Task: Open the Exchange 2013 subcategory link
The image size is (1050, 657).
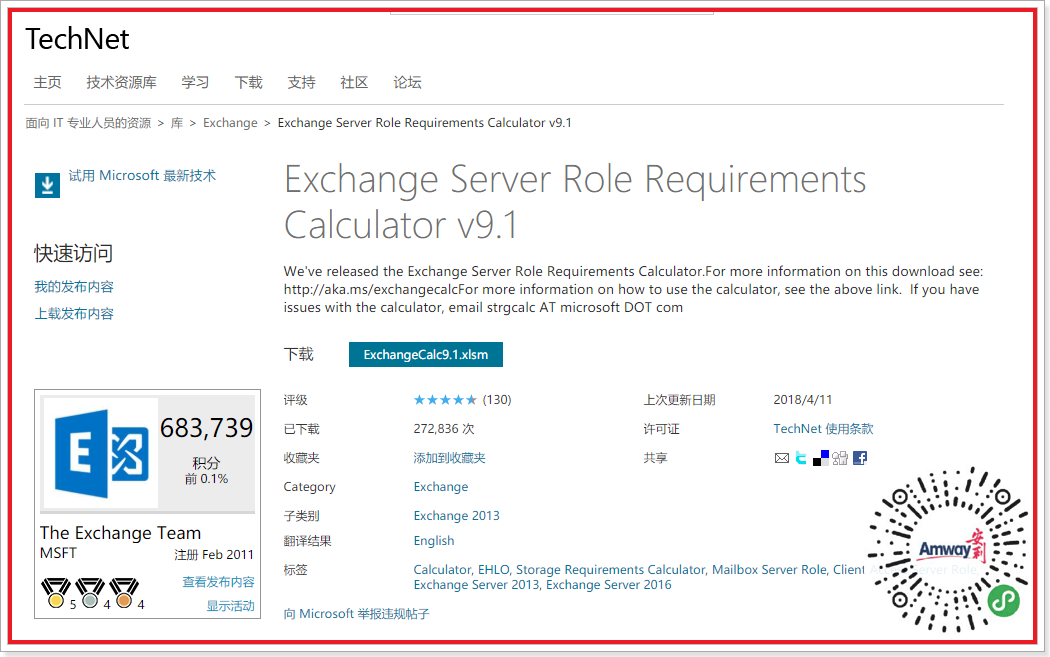Action: click(x=457, y=516)
